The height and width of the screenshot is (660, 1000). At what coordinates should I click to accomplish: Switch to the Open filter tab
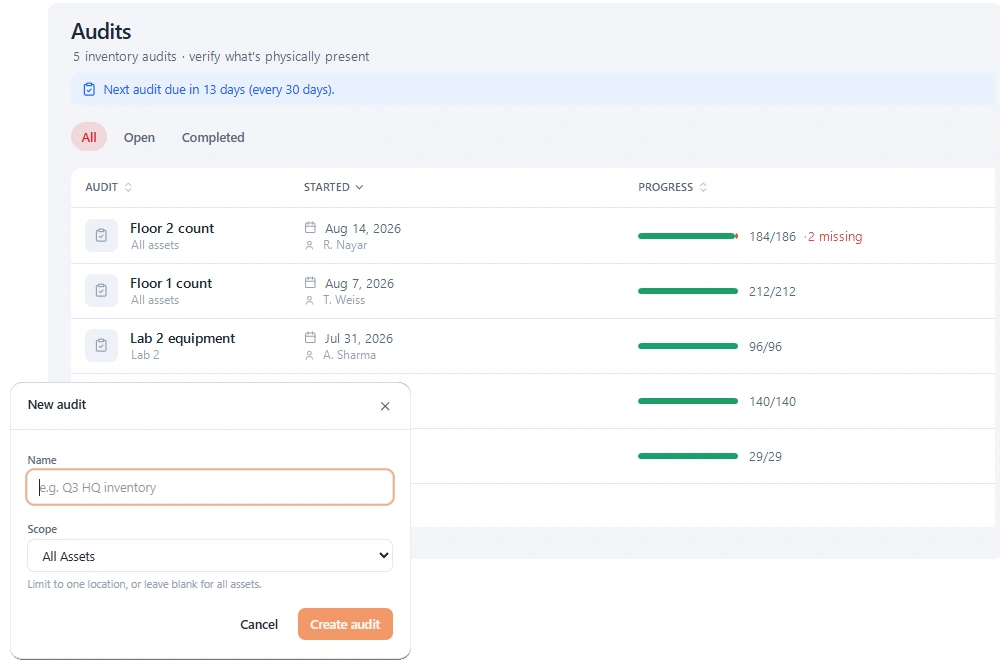139,137
